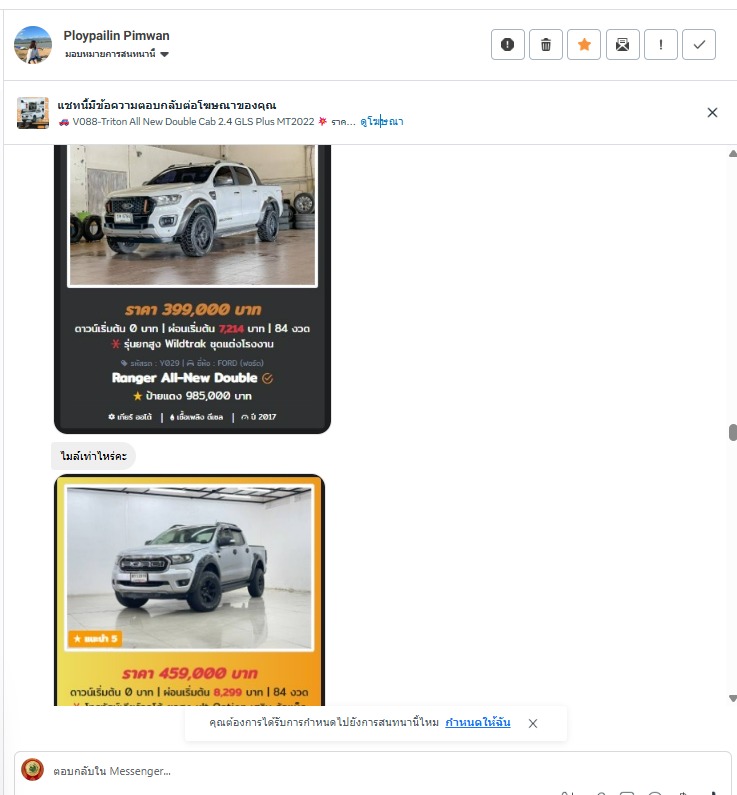Mark conversation done with checkmark button
737x795 pixels.
click(699, 45)
